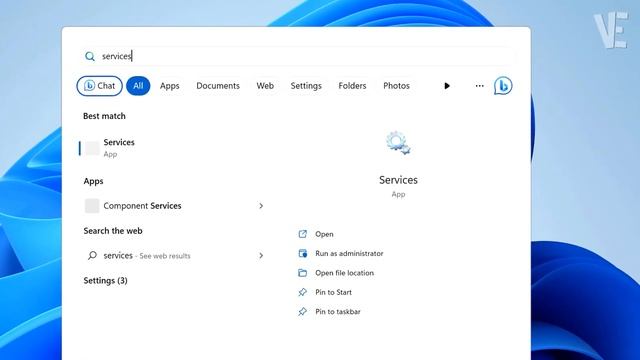Screen dimensions: 640x360
Task: Expand the services web results chevron
Action: 261,256
